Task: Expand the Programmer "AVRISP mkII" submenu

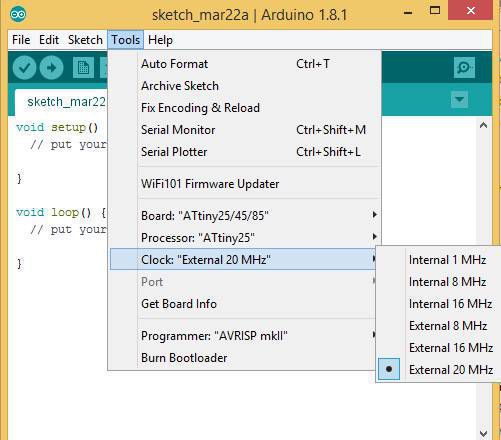Action: pos(245,336)
